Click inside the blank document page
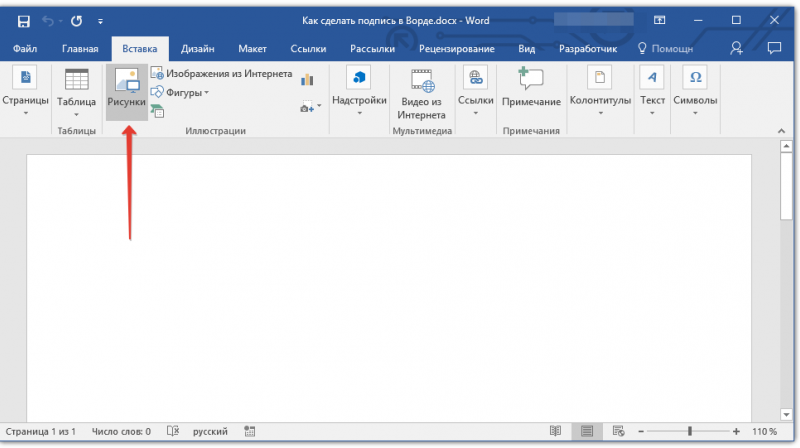Image resolution: width=800 pixels, height=448 pixels. 389,288
